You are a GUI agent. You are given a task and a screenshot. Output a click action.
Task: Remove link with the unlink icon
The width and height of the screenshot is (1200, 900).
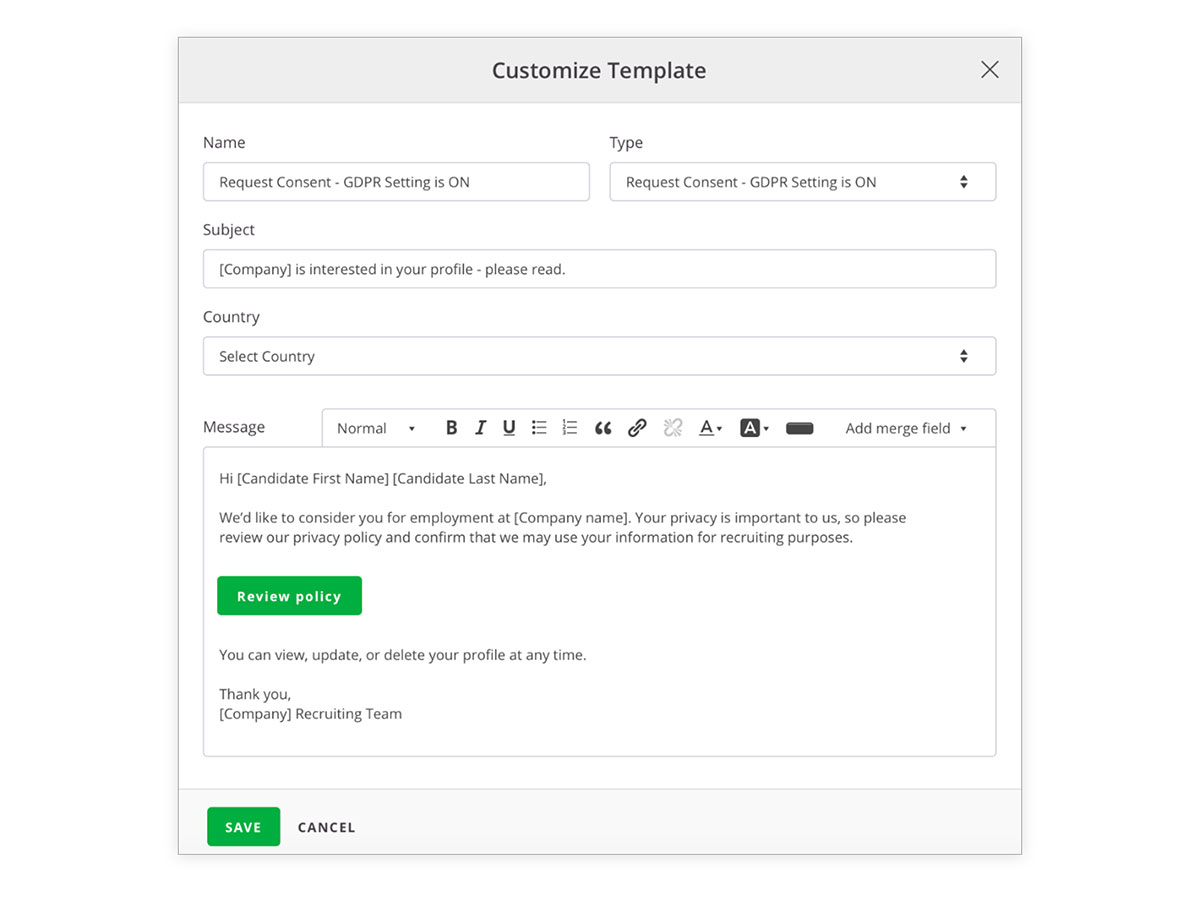click(x=673, y=428)
